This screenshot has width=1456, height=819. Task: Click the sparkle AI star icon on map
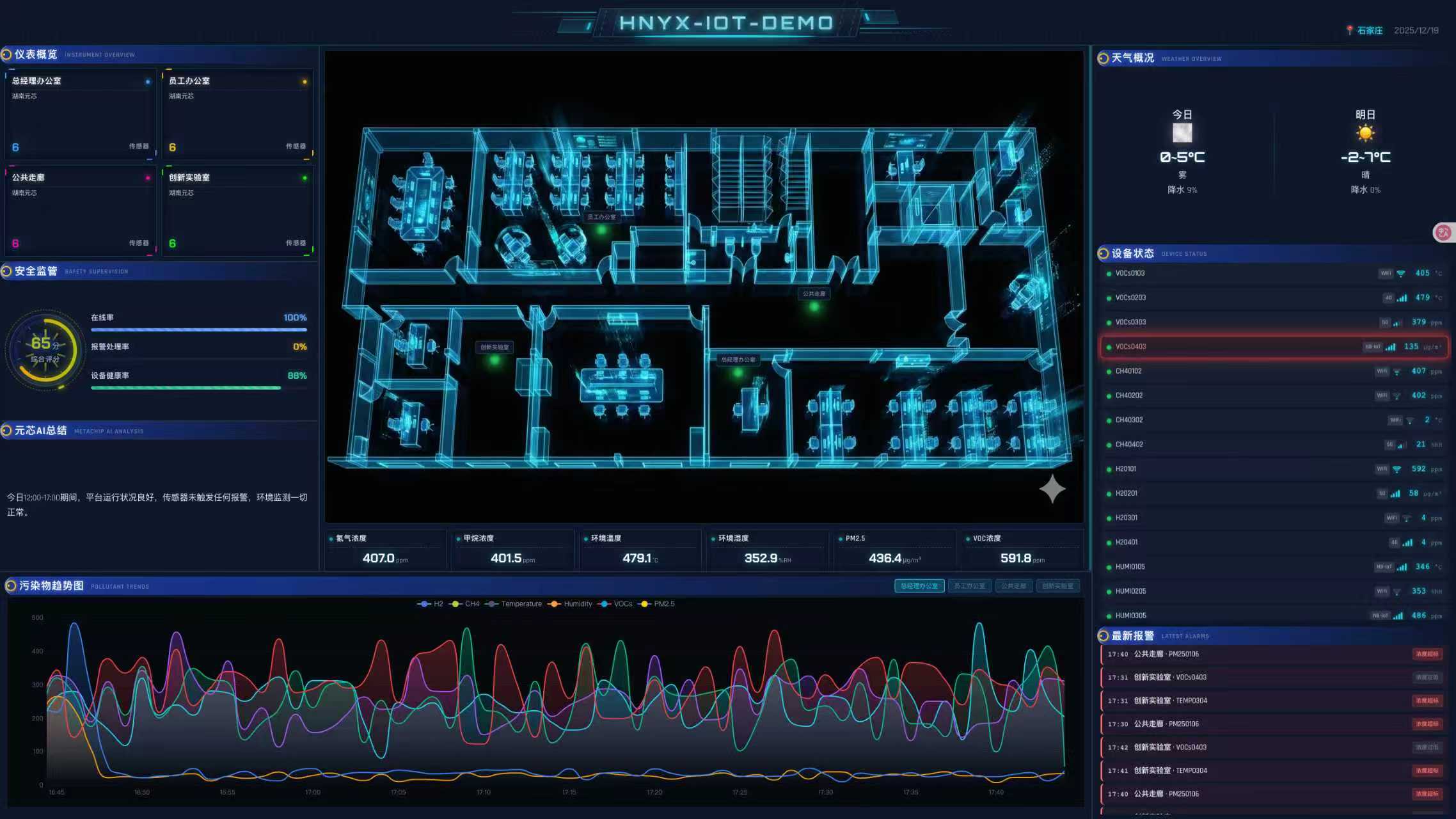pos(1052,489)
